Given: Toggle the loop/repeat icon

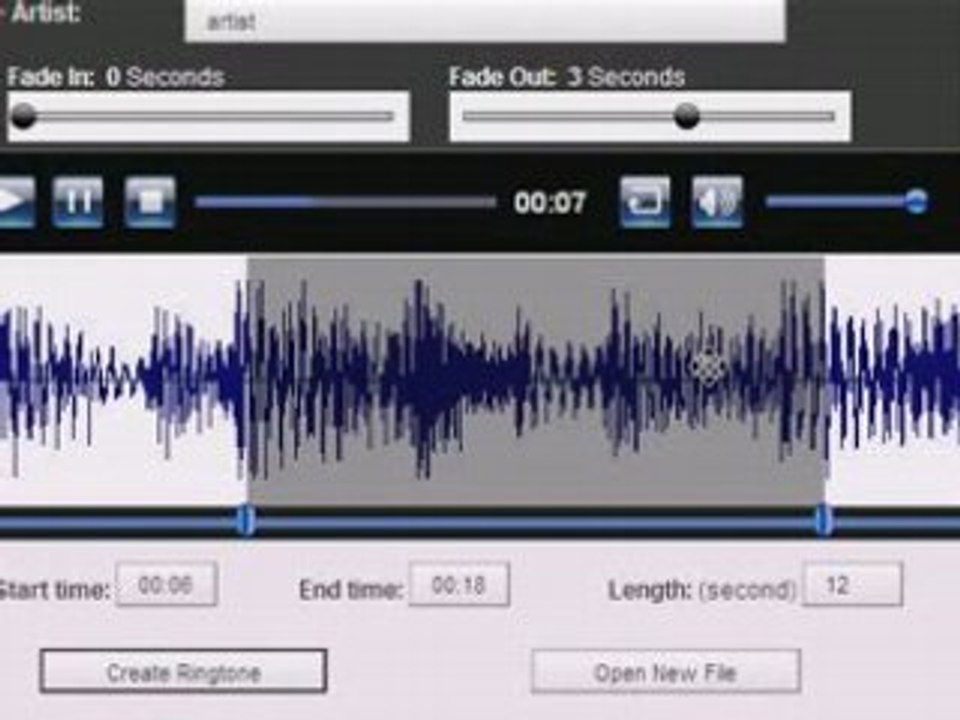Looking at the screenshot, I should pos(645,202).
